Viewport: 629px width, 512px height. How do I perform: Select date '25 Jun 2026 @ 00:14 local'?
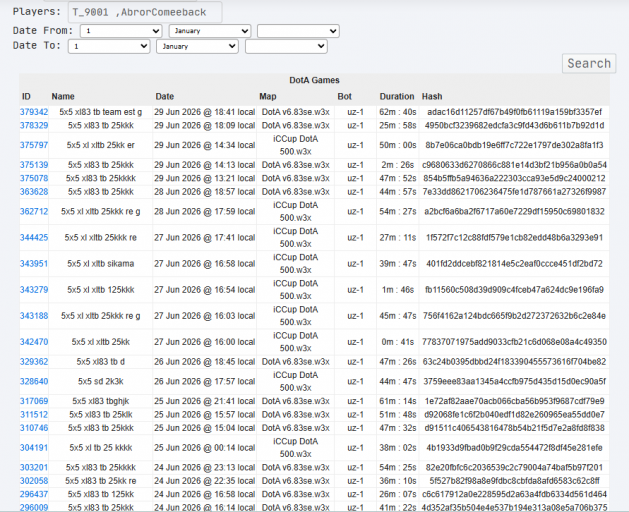pos(205,447)
